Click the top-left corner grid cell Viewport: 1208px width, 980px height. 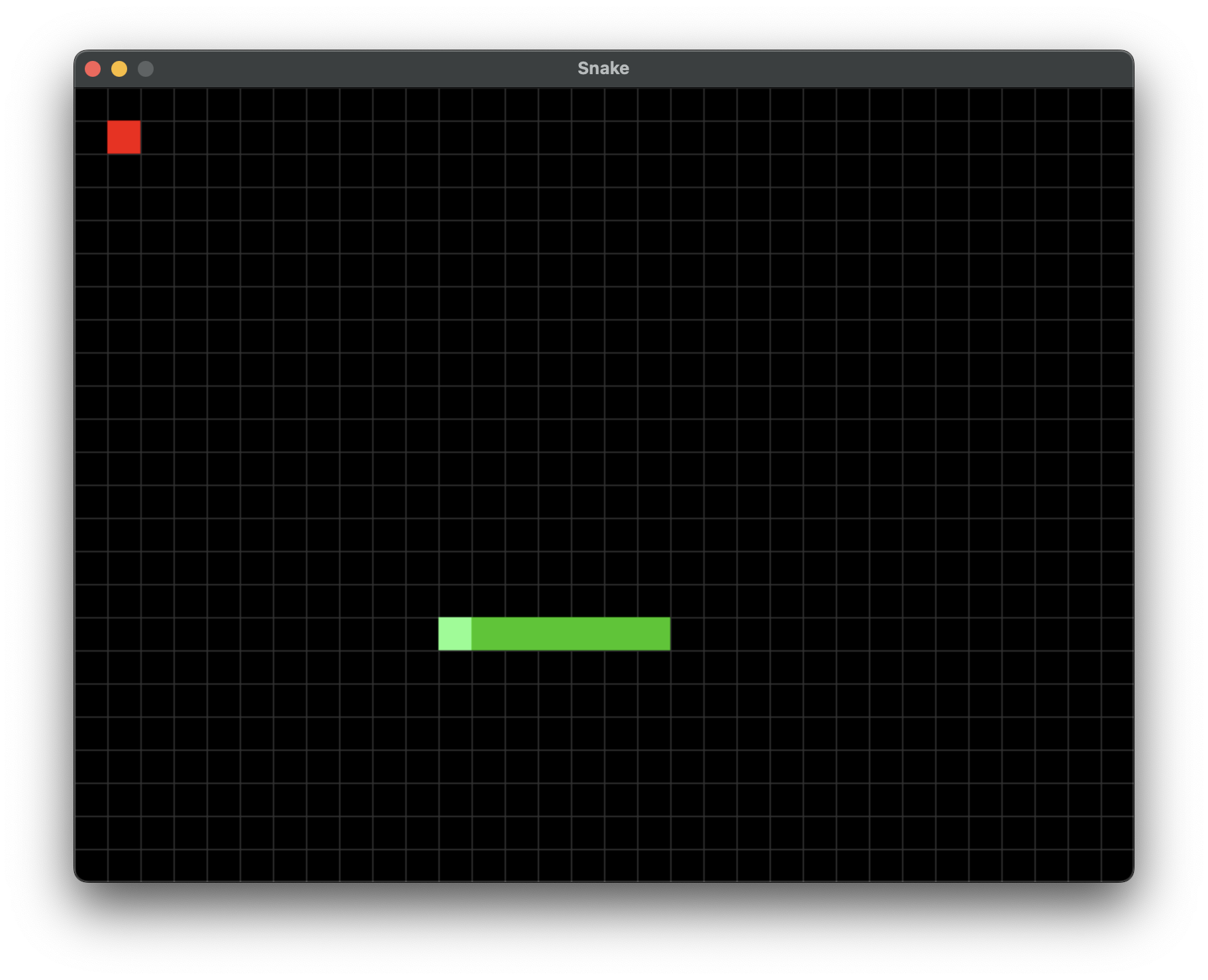91,104
